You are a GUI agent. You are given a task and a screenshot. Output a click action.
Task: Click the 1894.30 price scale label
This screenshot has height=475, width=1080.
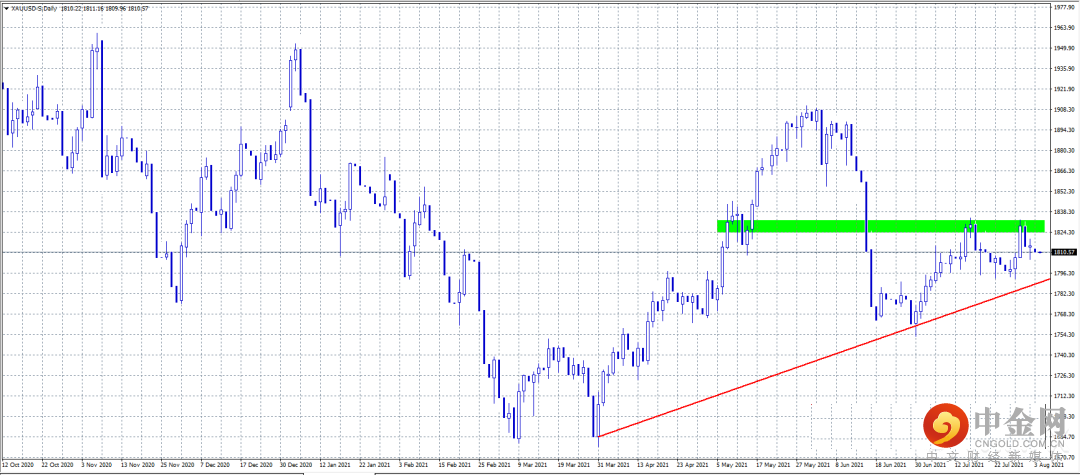[1064, 130]
